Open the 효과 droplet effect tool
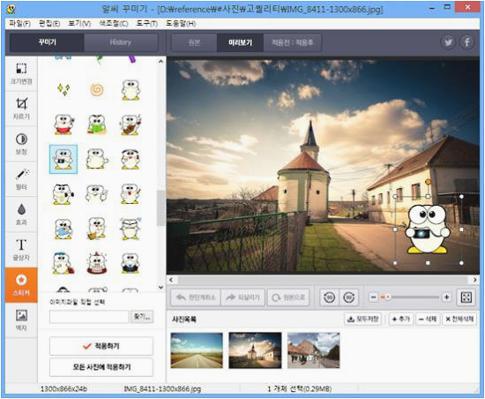 pos(21,215)
